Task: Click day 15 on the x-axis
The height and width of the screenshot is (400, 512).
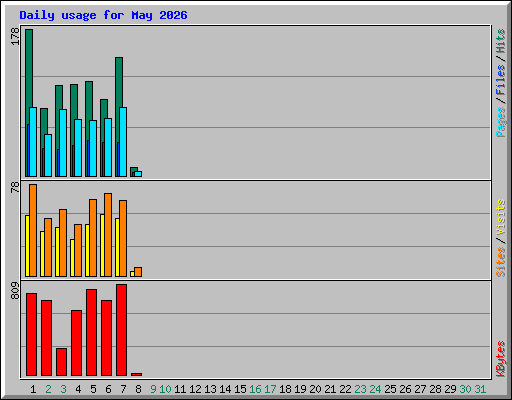Action: pyautogui.click(x=240, y=389)
